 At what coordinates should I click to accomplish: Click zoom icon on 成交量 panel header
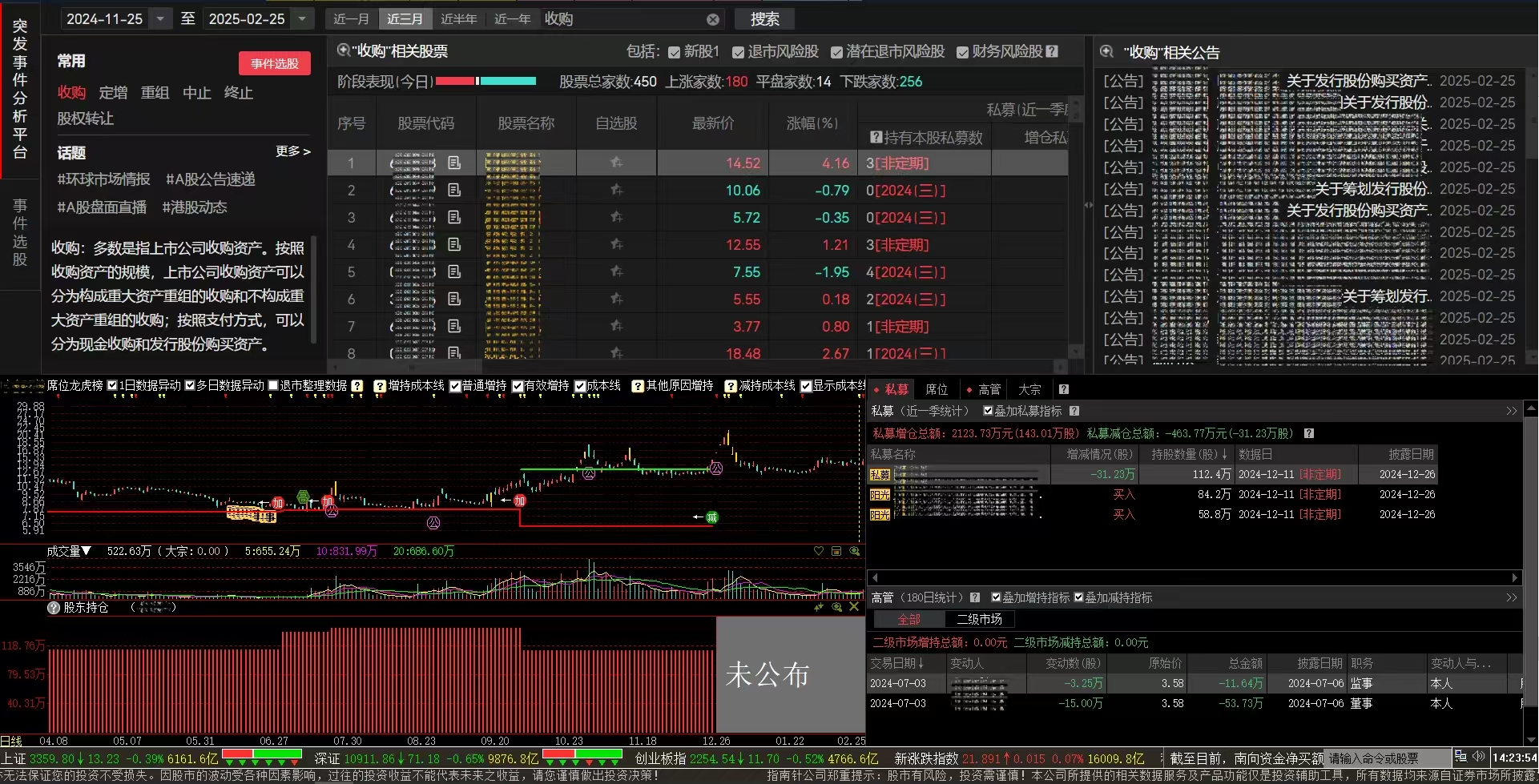click(x=855, y=551)
